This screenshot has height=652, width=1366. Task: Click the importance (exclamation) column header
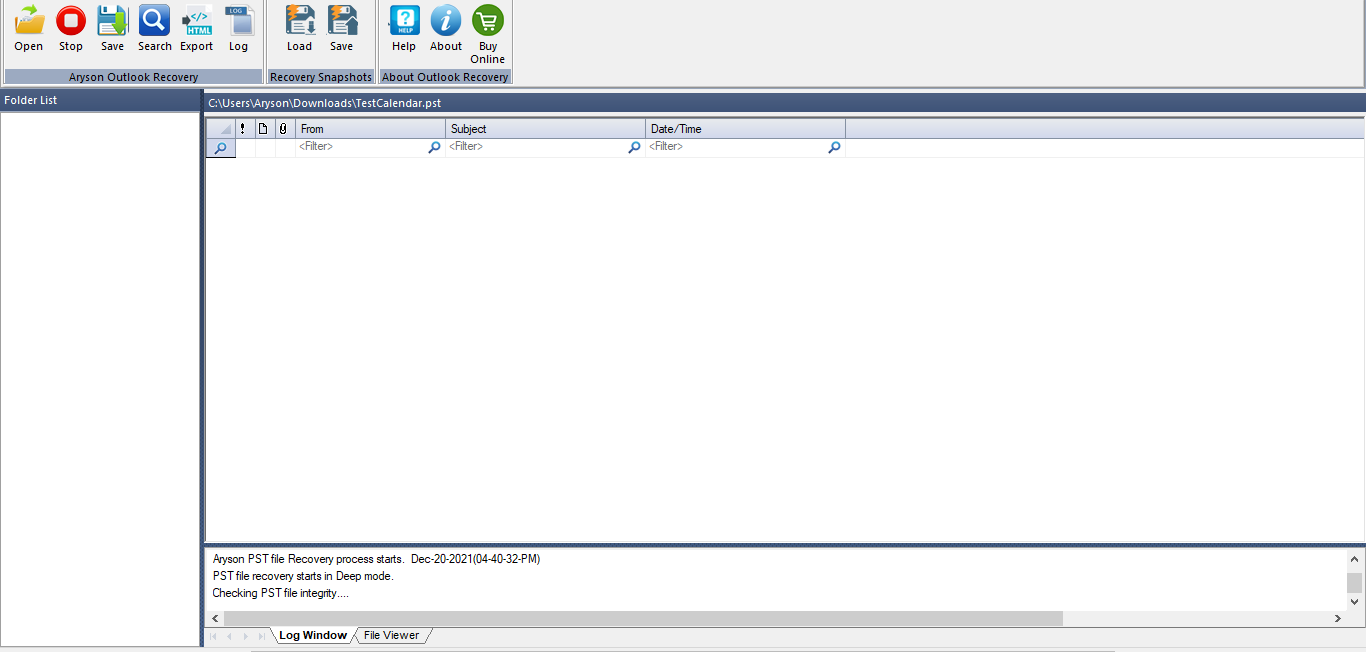pyautogui.click(x=244, y=129)
